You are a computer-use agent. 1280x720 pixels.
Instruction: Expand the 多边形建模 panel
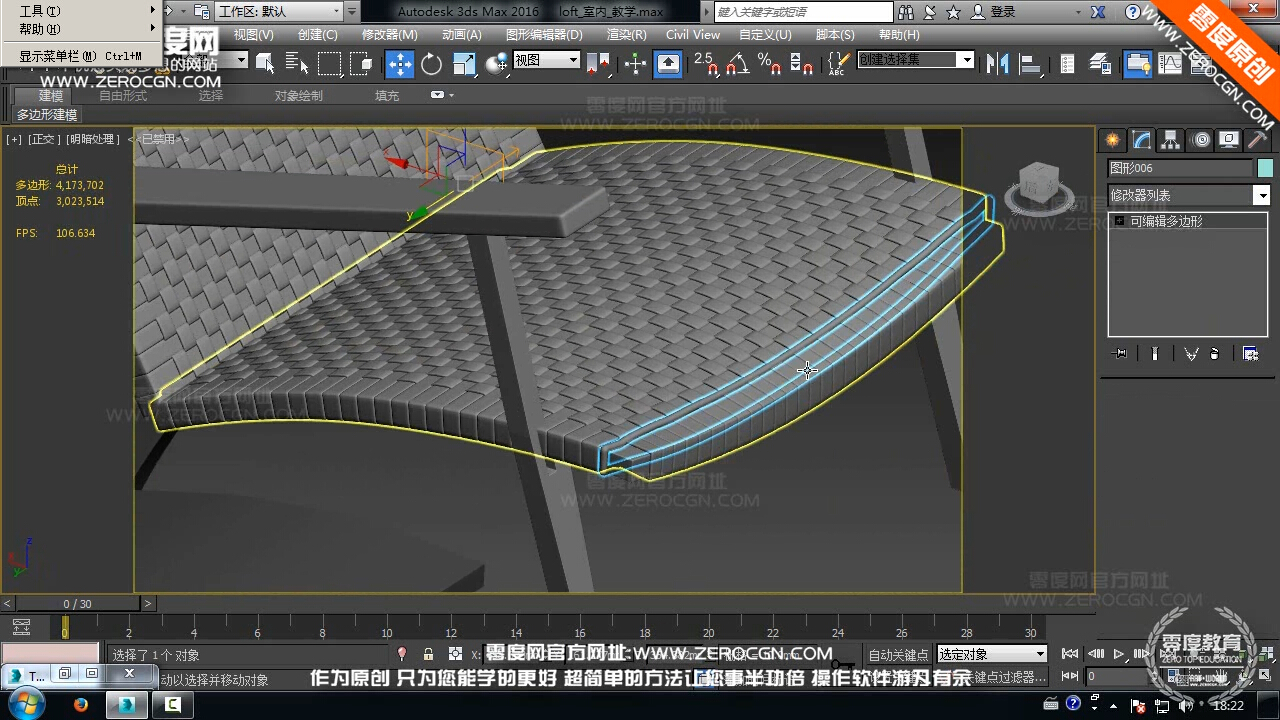click(x=47, y=115)
